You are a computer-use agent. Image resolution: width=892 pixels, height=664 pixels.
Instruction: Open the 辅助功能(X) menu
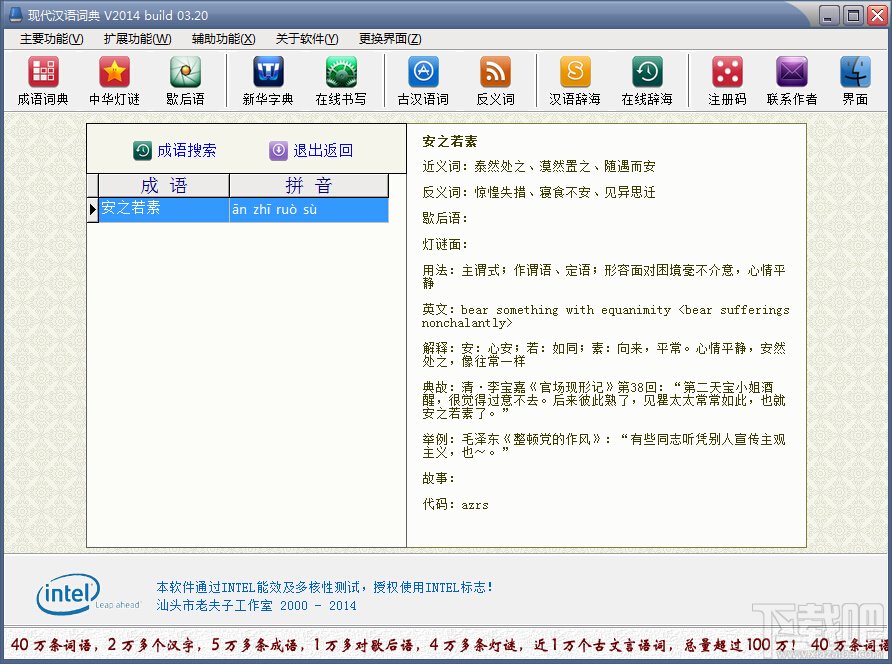[224, 39]
